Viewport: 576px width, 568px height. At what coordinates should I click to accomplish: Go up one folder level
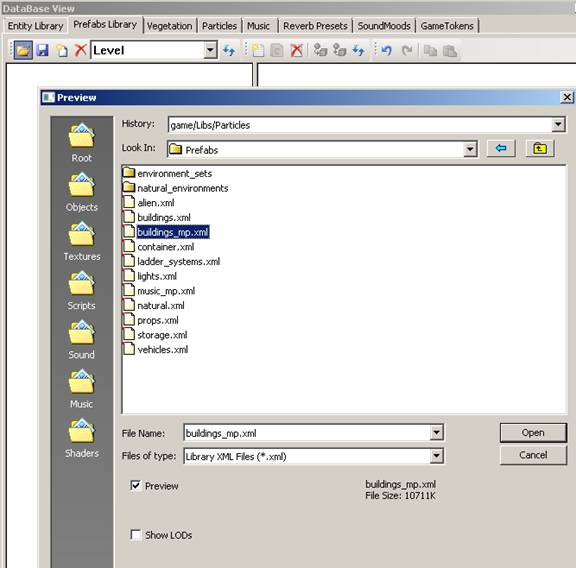540,148
